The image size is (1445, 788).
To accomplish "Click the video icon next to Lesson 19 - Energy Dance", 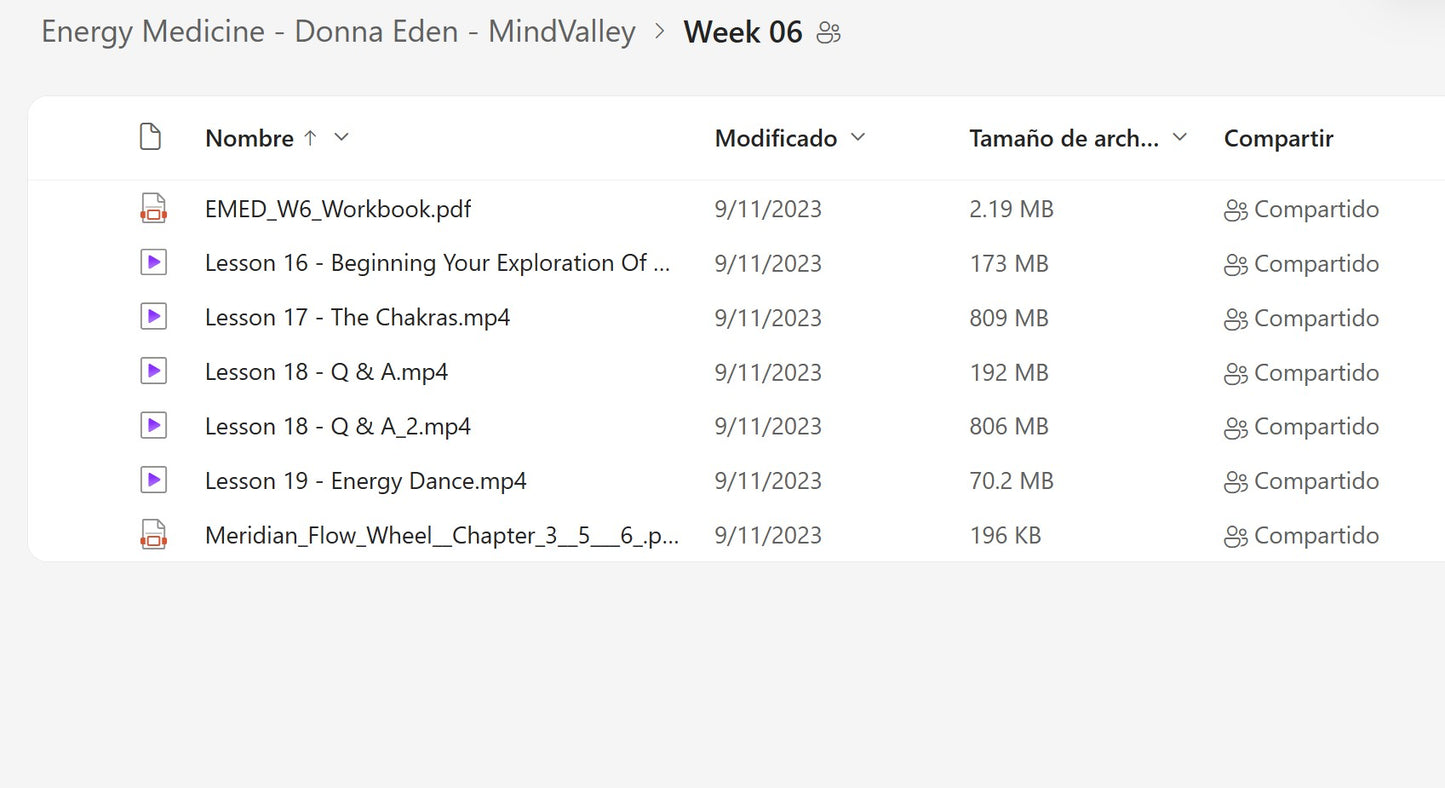I will pyautogui.click(x=152, y=480).
